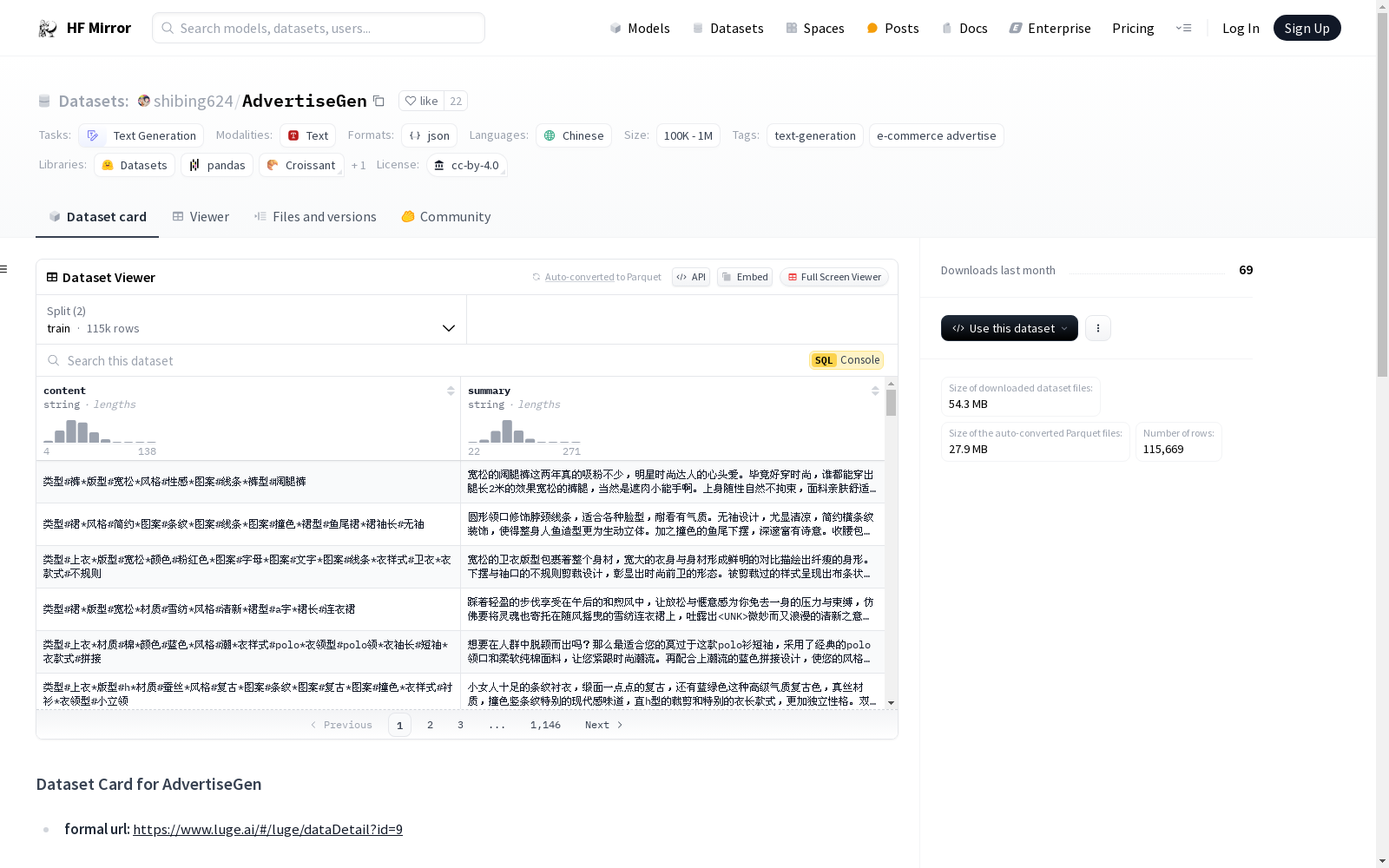
Task: Sort the summary column
Action: coord(875,391)
